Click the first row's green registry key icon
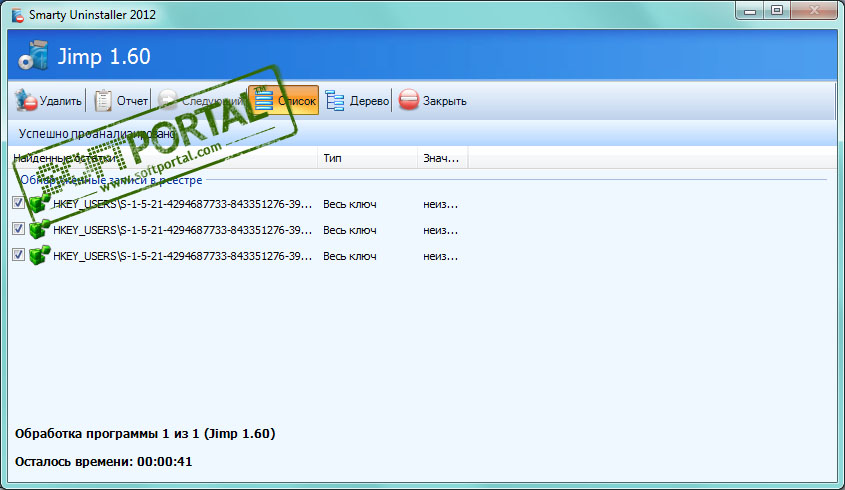The height and width of the screenshot is (490, 845). tap(39, 203)
